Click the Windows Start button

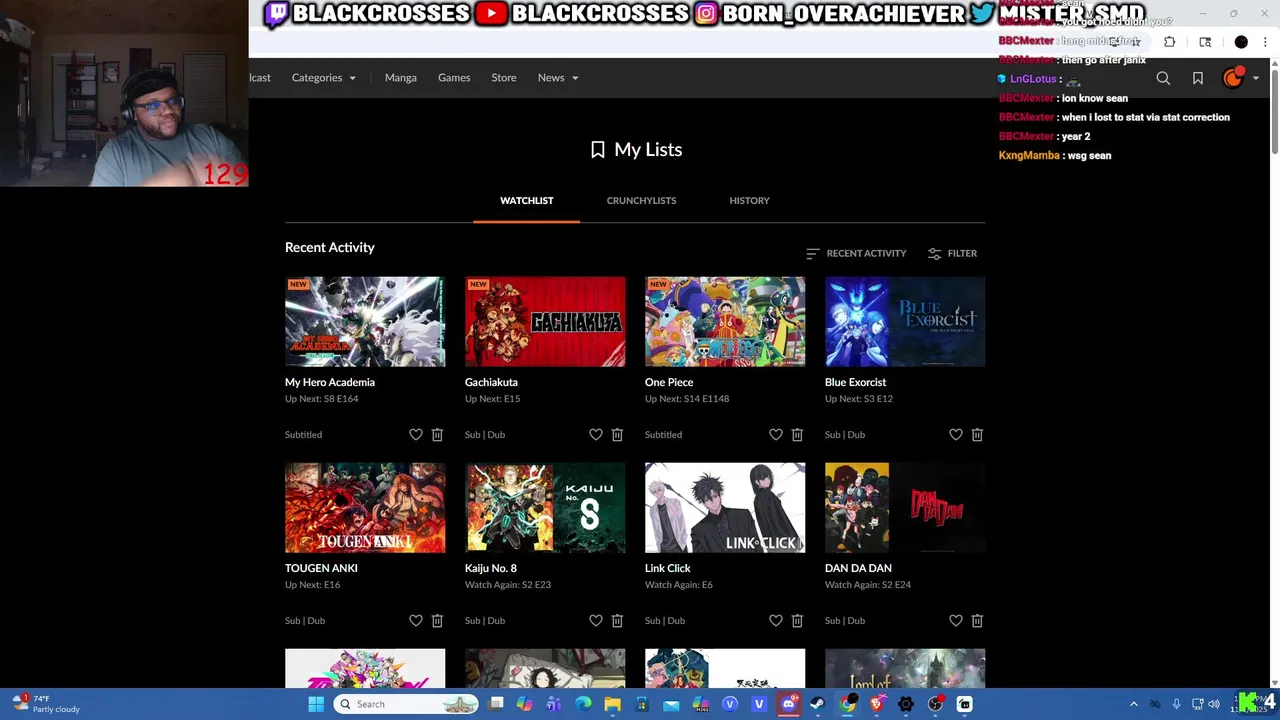pos(316,704)
